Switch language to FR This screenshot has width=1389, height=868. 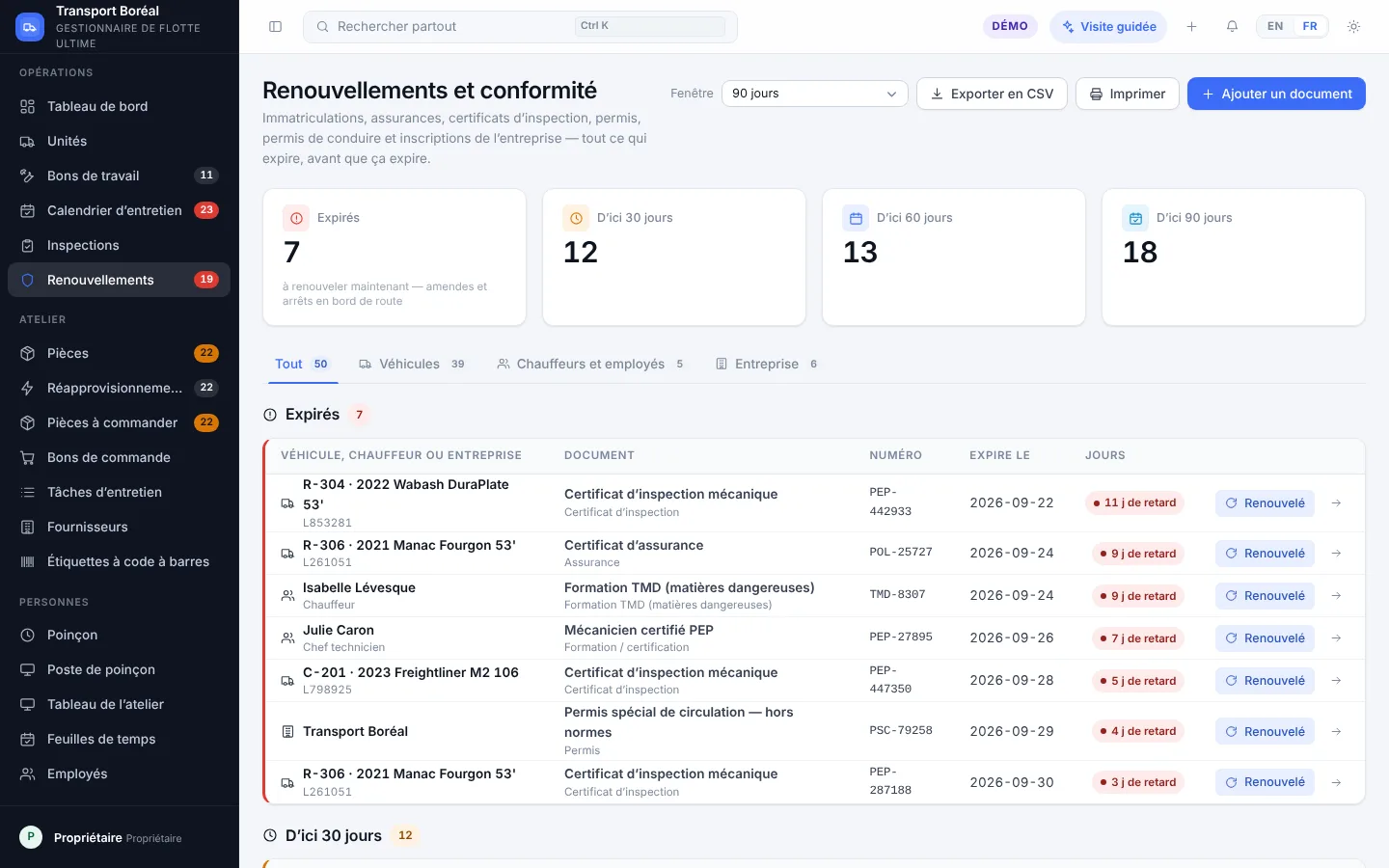[1310, 27]
